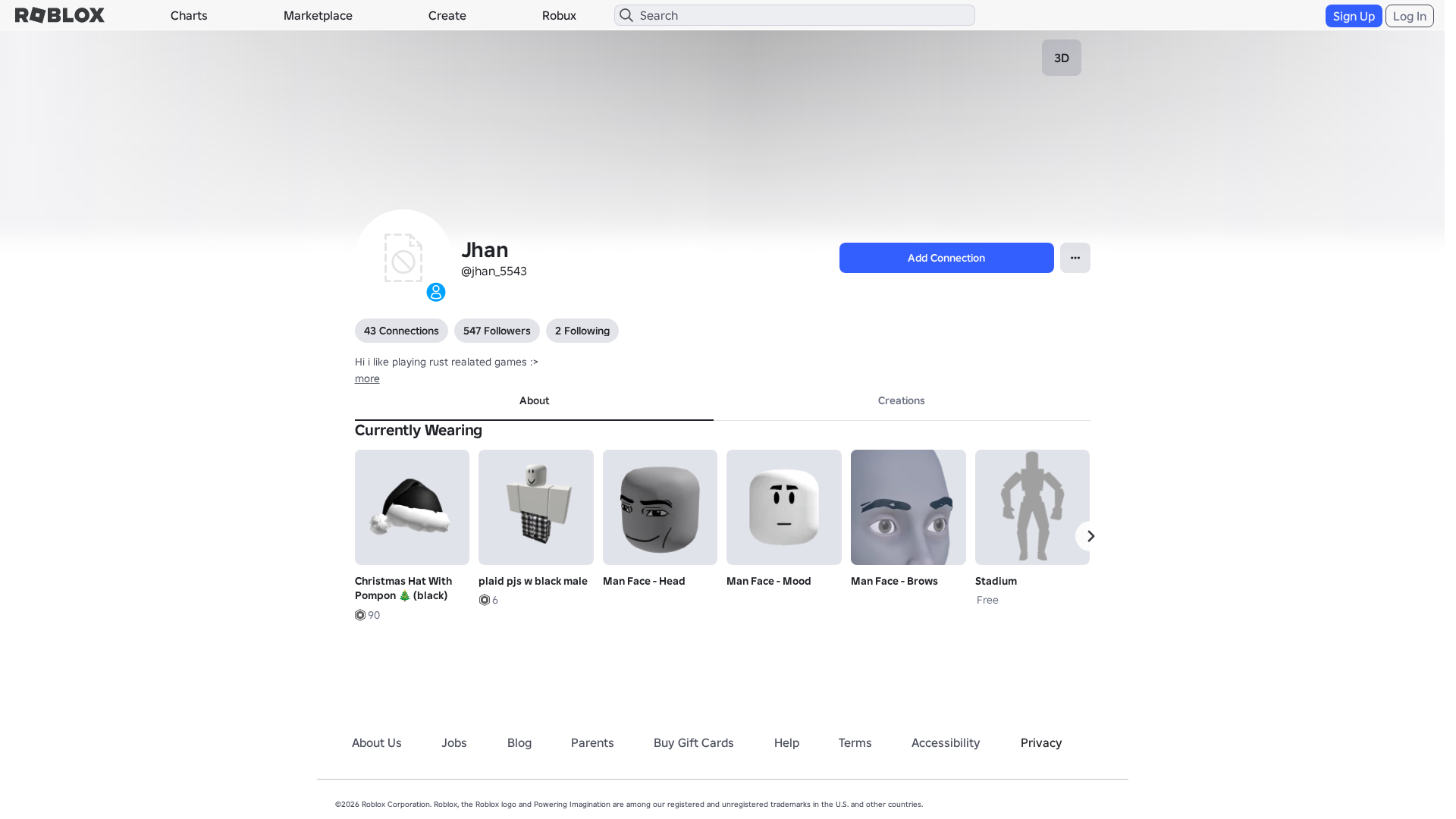Open the Man Face - Mood thumbnail
Viewport: 1456px width, 819px height.
pyautogui.click(x=784, y=507)
